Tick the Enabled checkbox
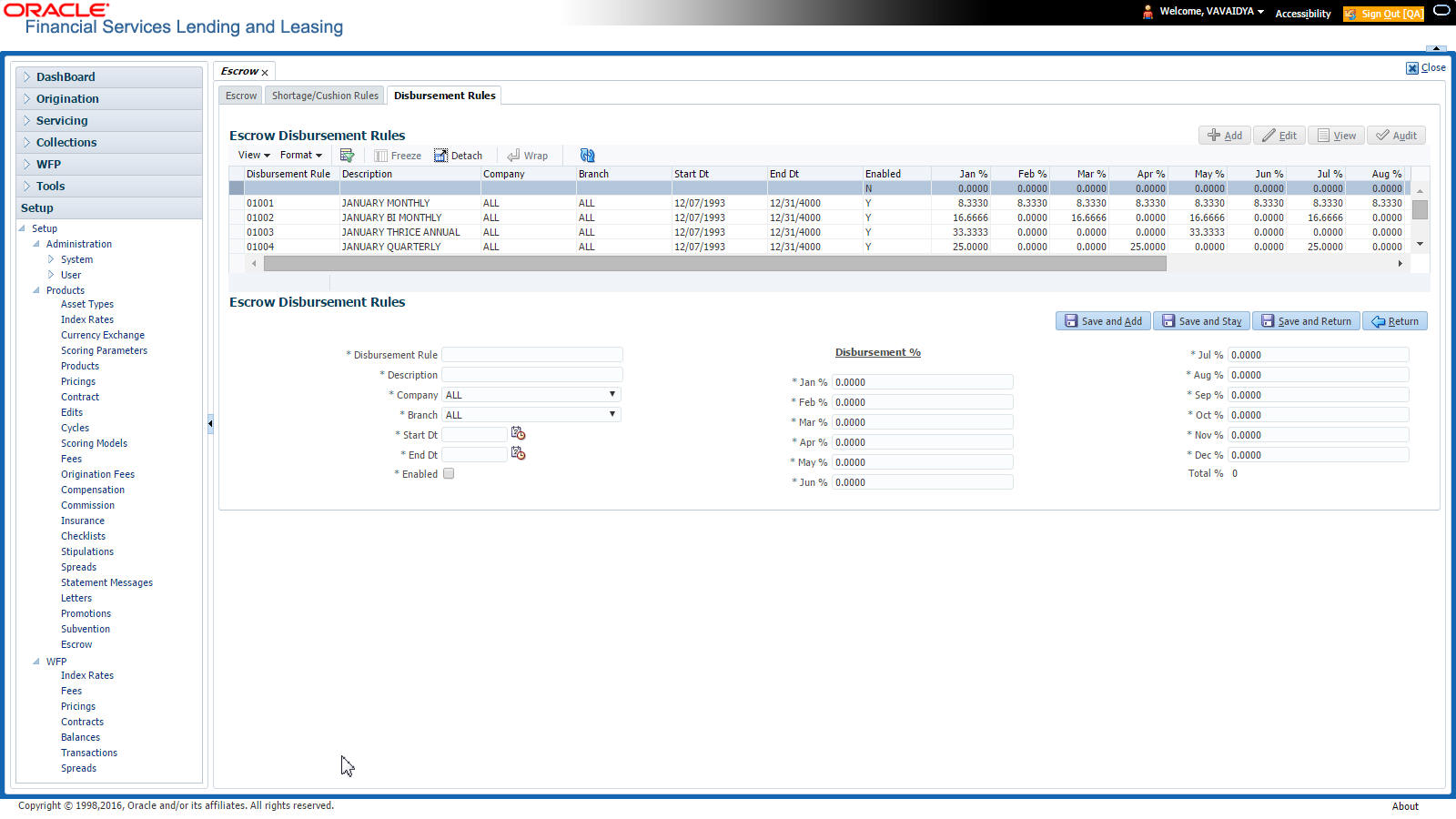 [x=449, y=474]
